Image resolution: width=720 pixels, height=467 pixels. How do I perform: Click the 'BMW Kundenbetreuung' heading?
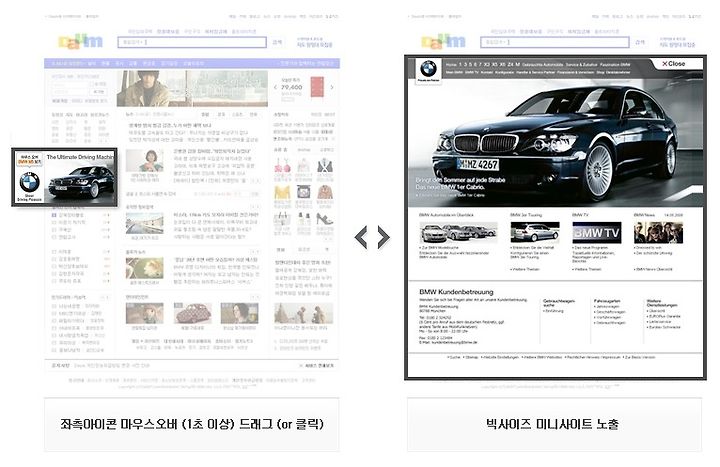(456, 292)
